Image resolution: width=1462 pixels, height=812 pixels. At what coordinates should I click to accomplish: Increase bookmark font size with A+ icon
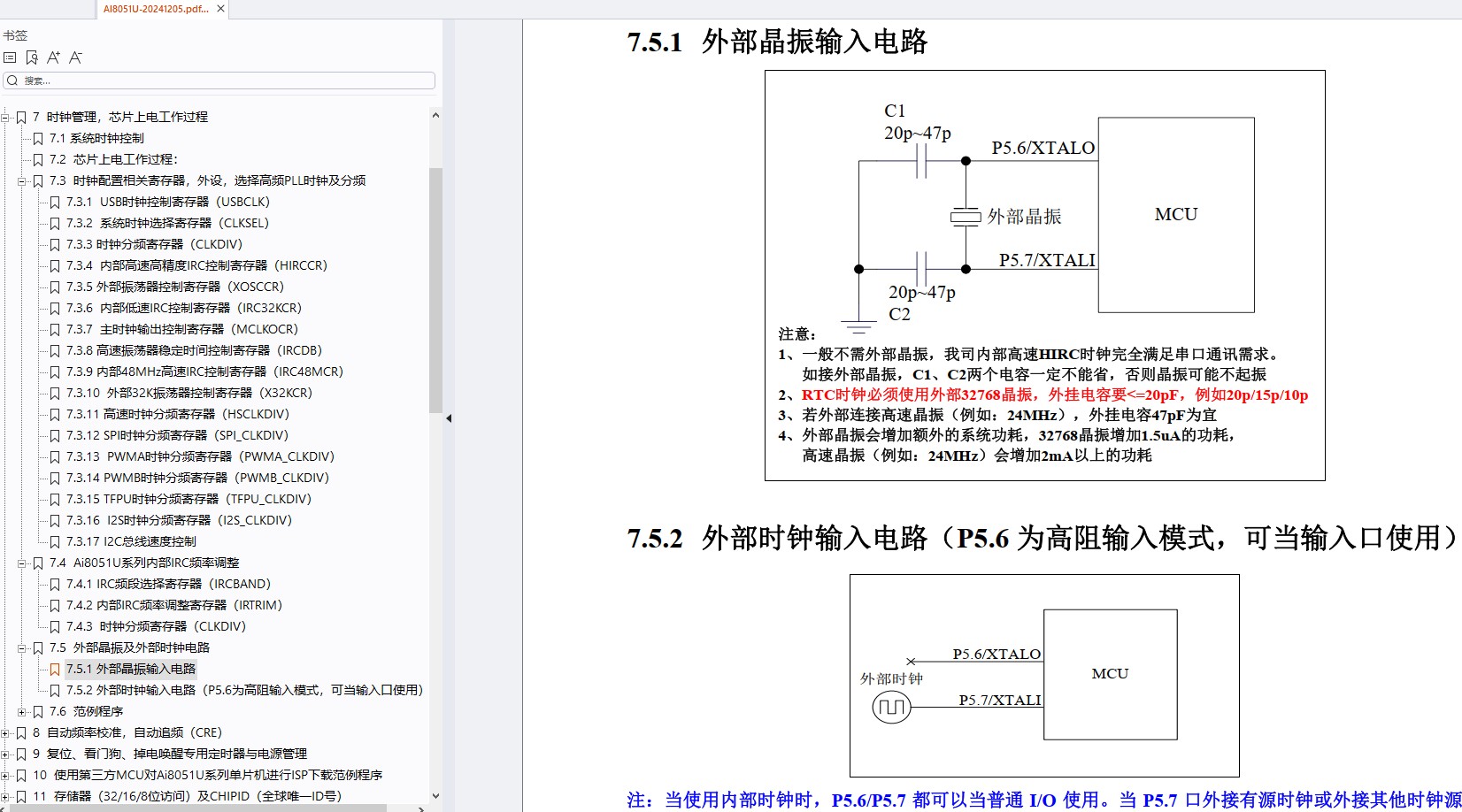coord(53,57)
